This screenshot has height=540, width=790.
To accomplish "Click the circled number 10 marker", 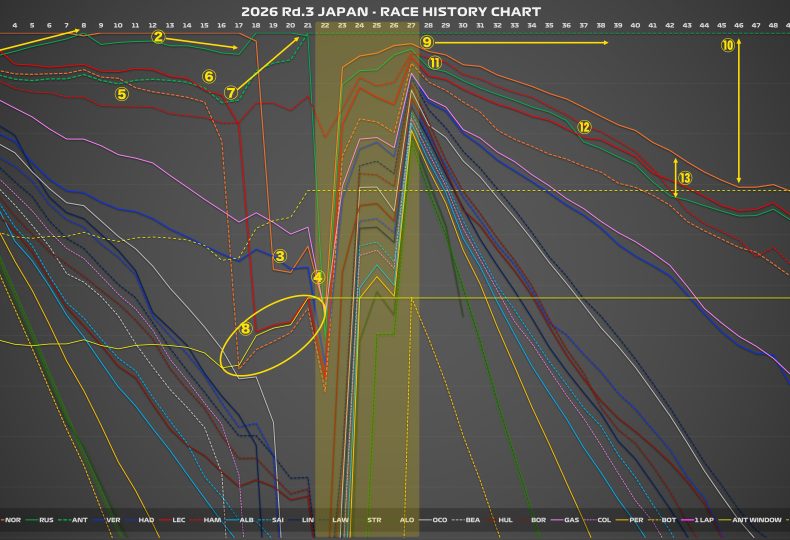I will pos(727,45).
